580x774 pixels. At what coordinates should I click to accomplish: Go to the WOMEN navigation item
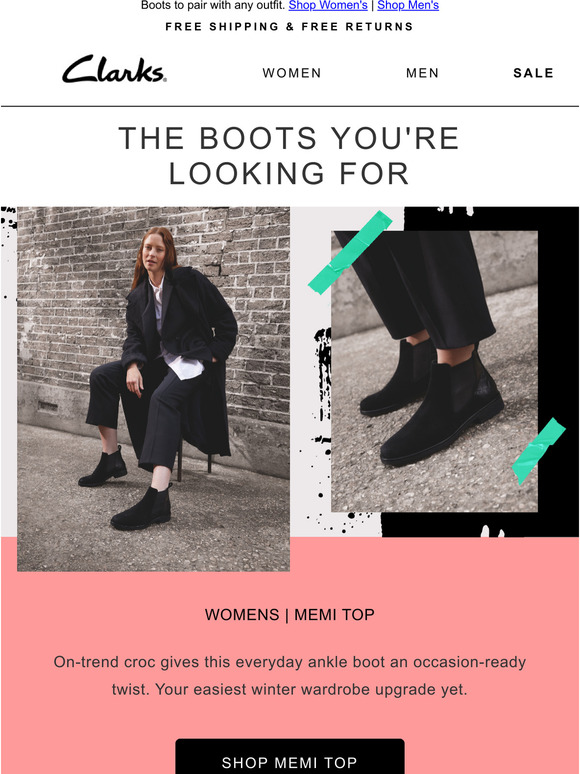point(292,73)
